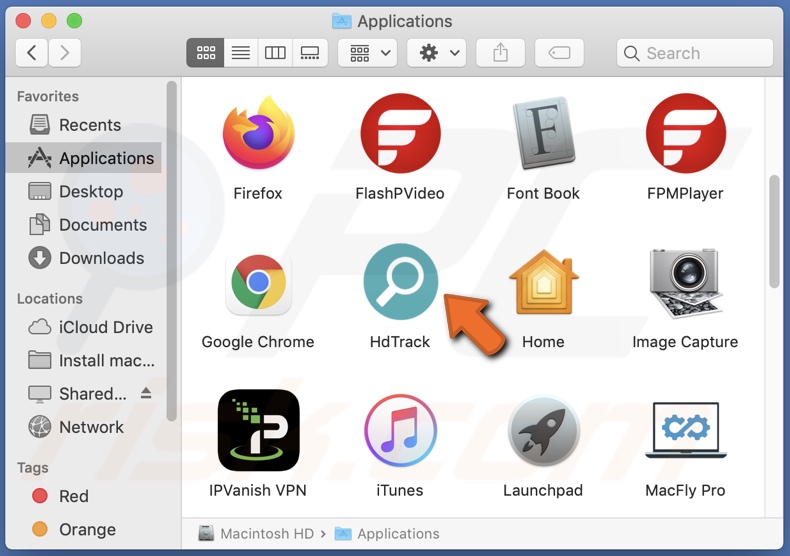Viewport: 790px width, 556px height.
Task: Click the Launchpad rocket icon
Action: pyautogui.click(x=543, y=432)
